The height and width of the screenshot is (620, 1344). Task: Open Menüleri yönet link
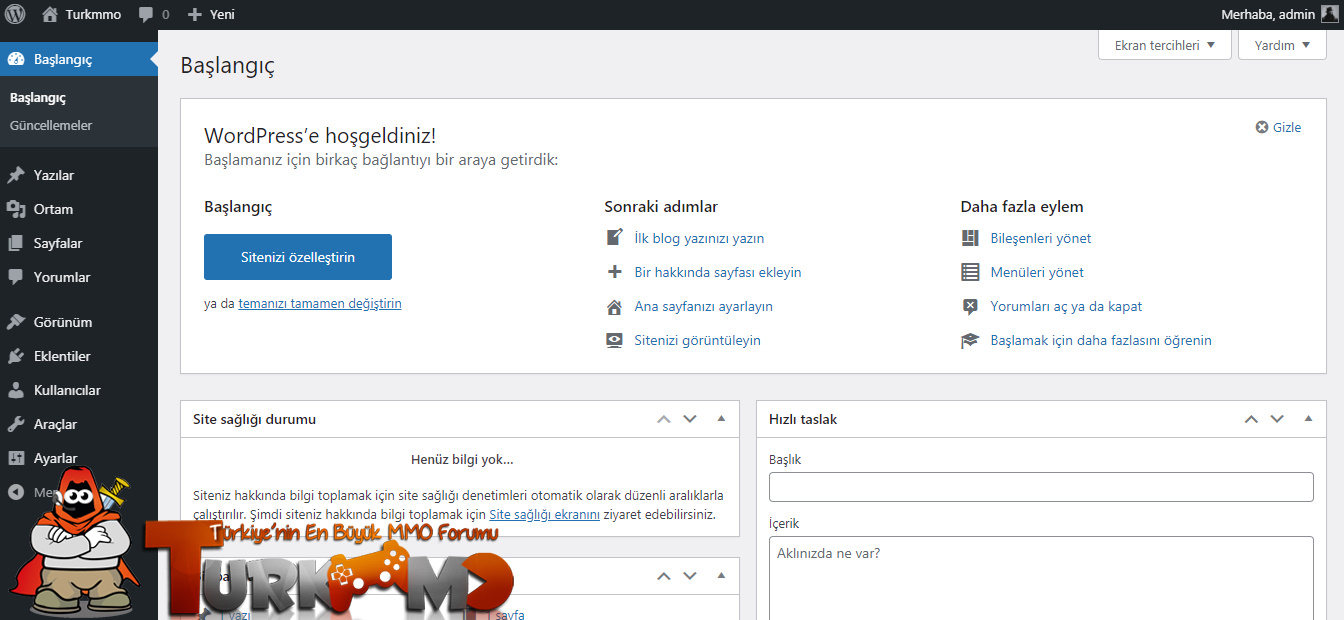point(1037,272)
